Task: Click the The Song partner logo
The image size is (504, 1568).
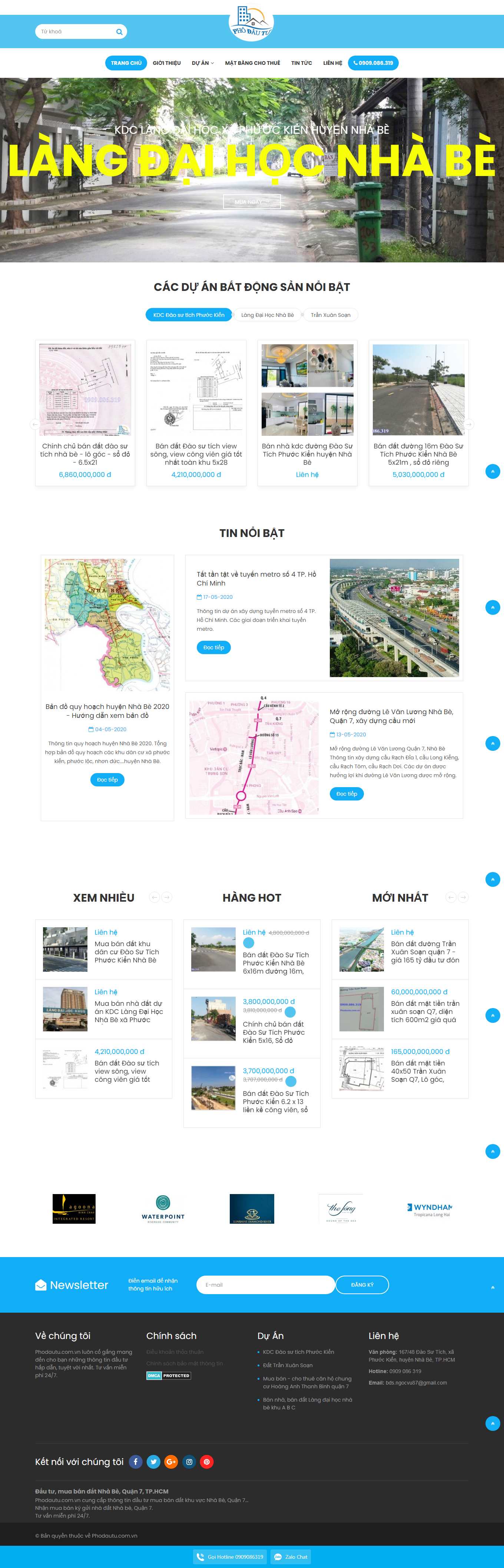Action: point(341,1208)
